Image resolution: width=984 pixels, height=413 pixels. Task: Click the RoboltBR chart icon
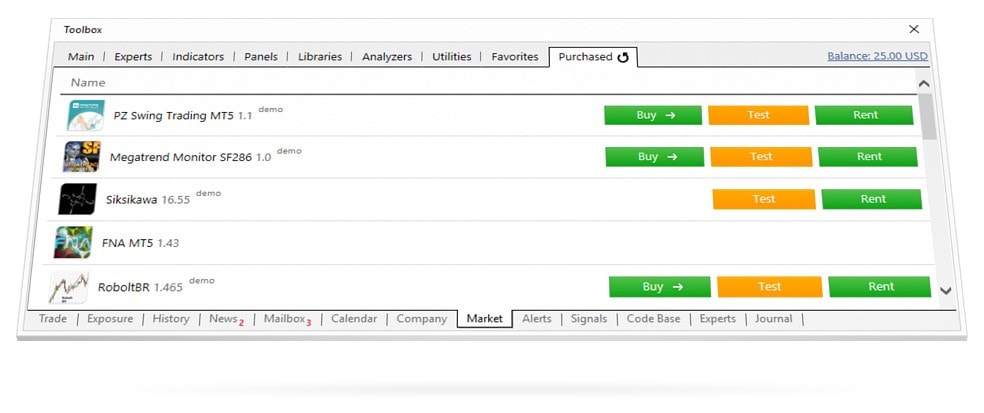coord(68,287)
